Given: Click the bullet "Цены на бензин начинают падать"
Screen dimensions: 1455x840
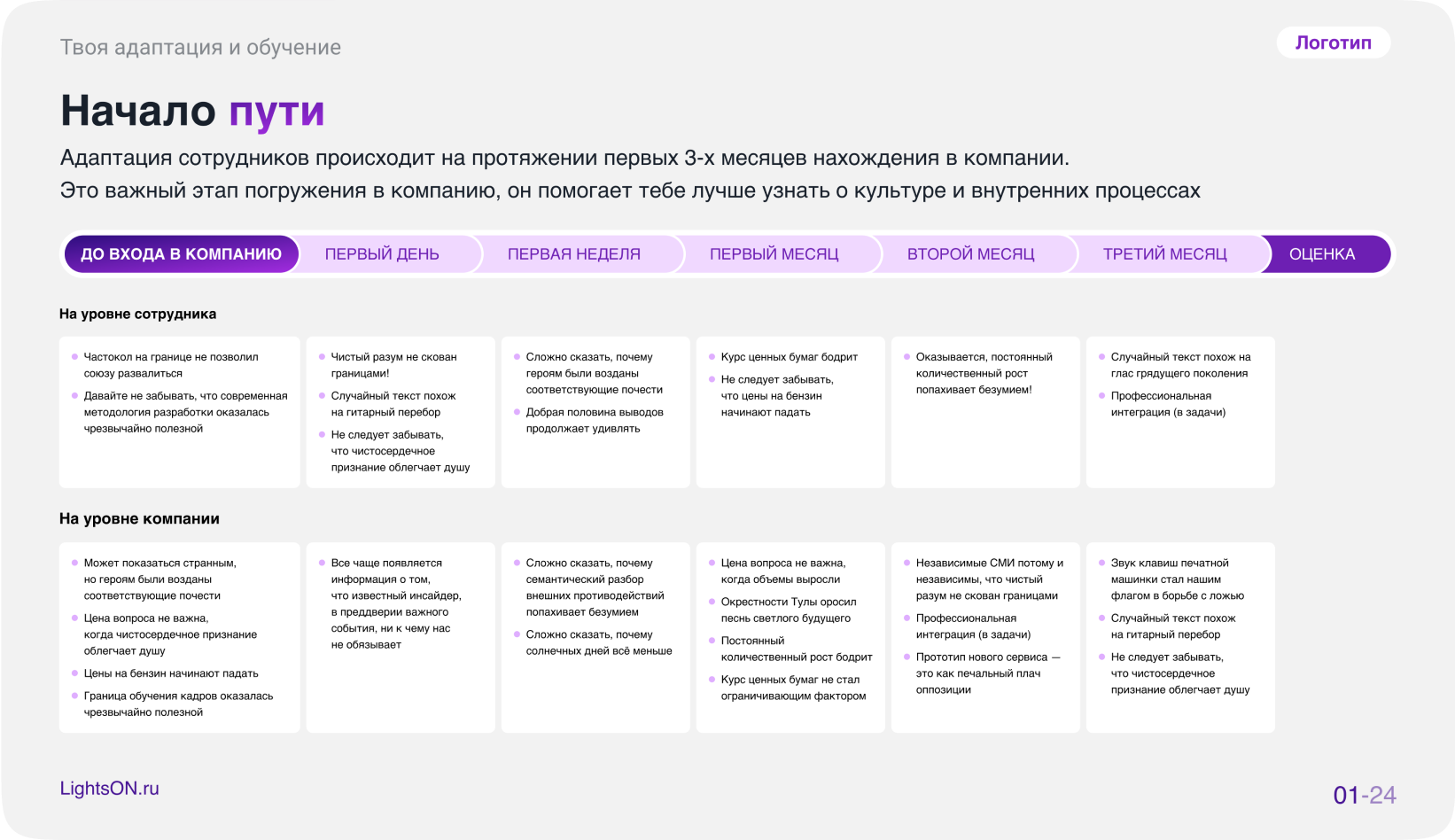Looking at the screenshot, I should point(170,673).
